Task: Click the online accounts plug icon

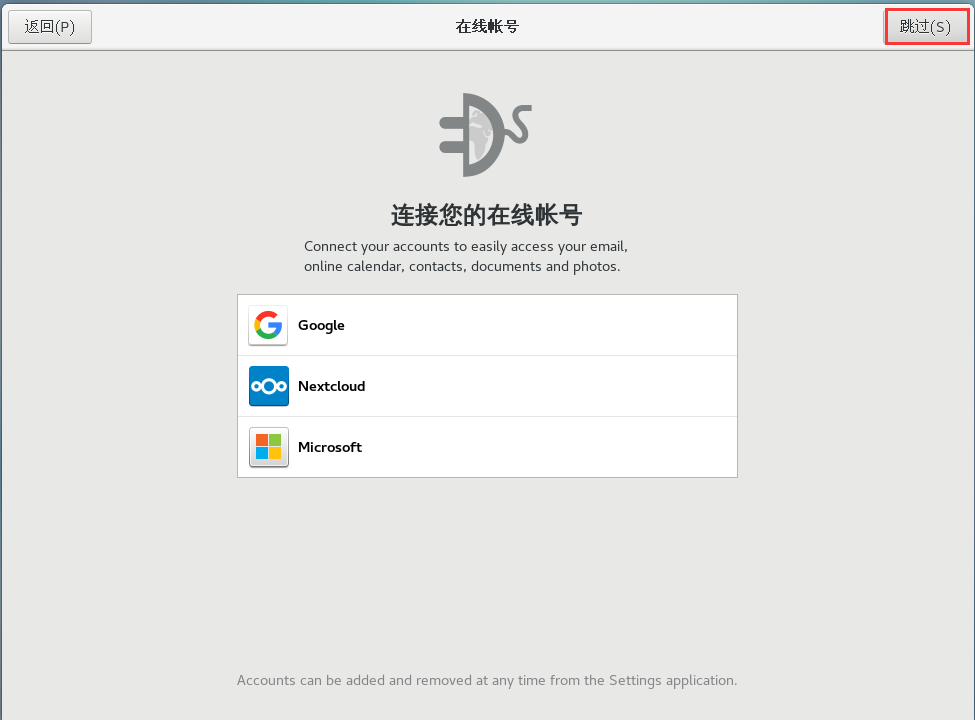Action: click(x=486, y=135)
